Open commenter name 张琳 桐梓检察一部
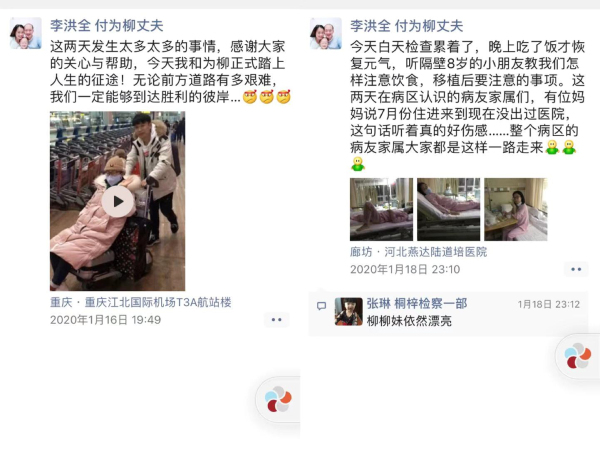The height and width of the screenshot is (449, 600). pos(417,304)
